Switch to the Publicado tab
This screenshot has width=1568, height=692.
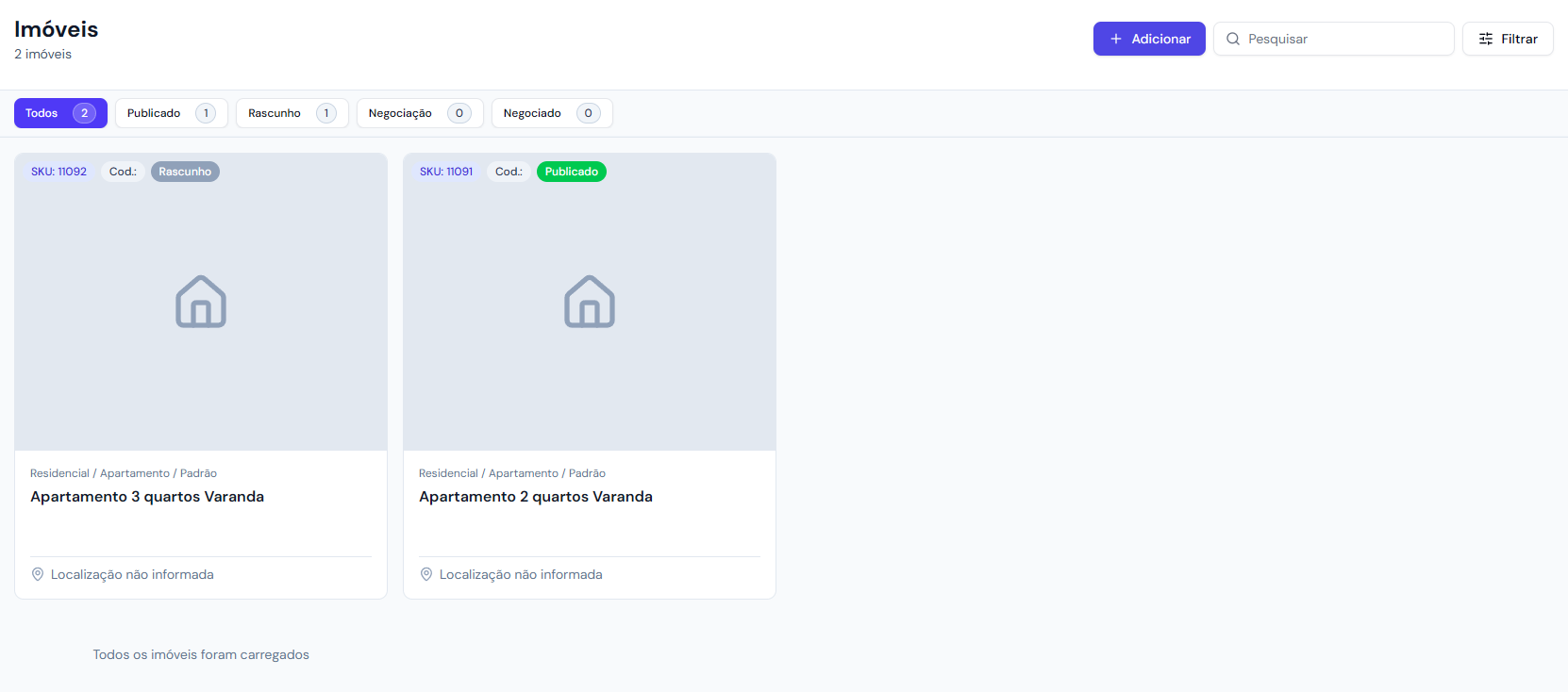pos(171,113)
